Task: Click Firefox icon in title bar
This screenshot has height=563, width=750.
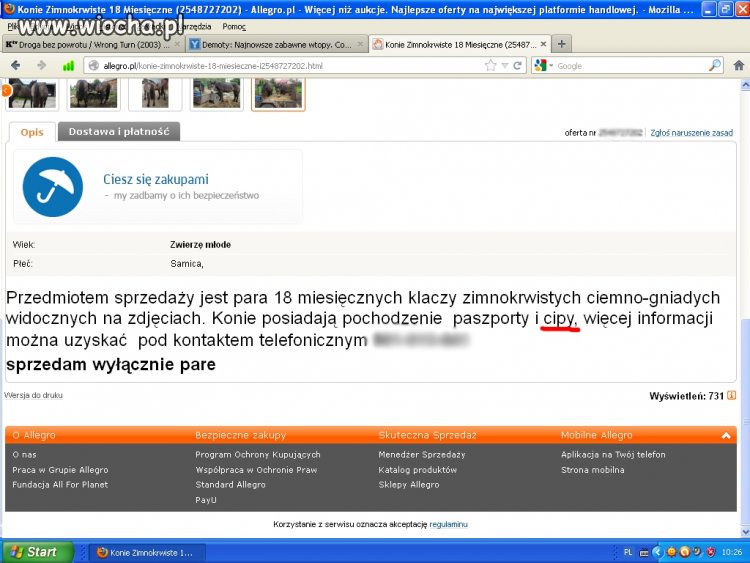Action: (9, 9)
